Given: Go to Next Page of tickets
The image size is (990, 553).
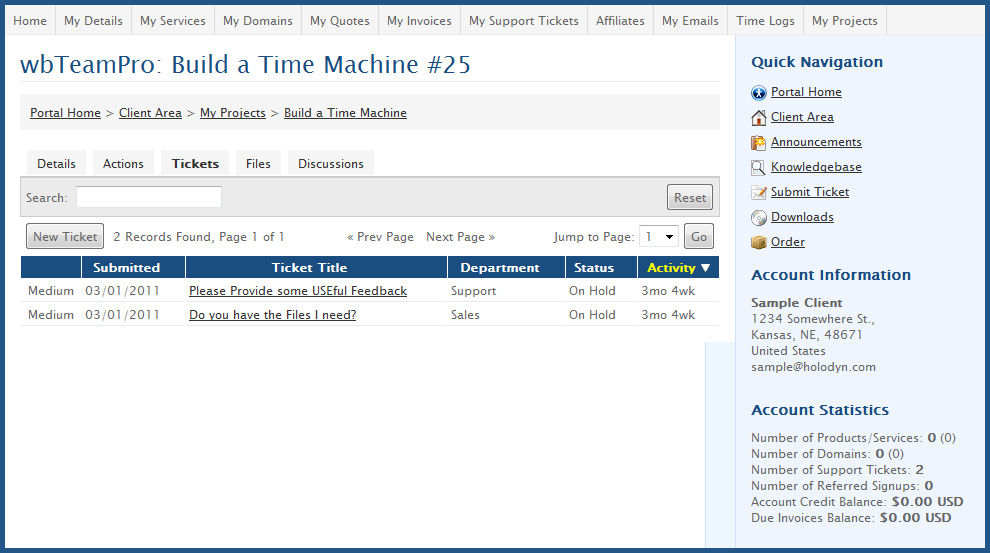Looking at the screenshot, I should (x=460, y=237).
